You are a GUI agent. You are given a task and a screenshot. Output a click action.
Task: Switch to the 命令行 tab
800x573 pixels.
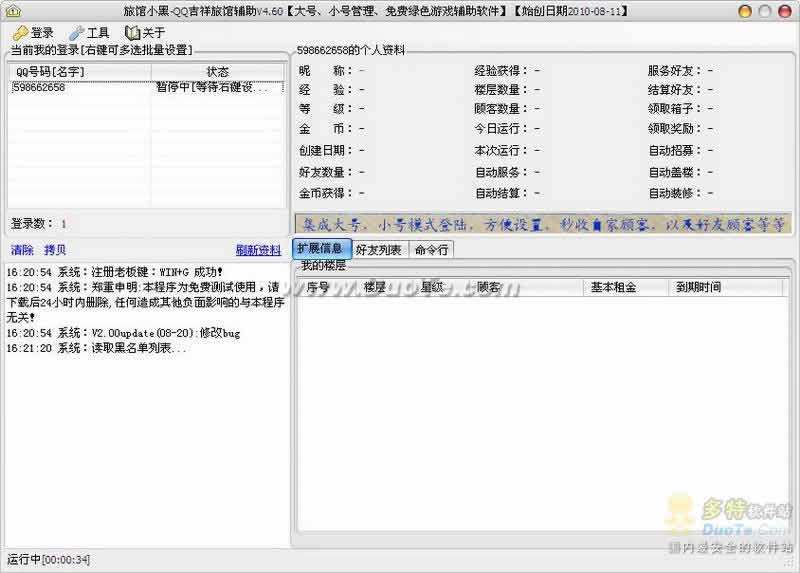(x=431, y=250)
